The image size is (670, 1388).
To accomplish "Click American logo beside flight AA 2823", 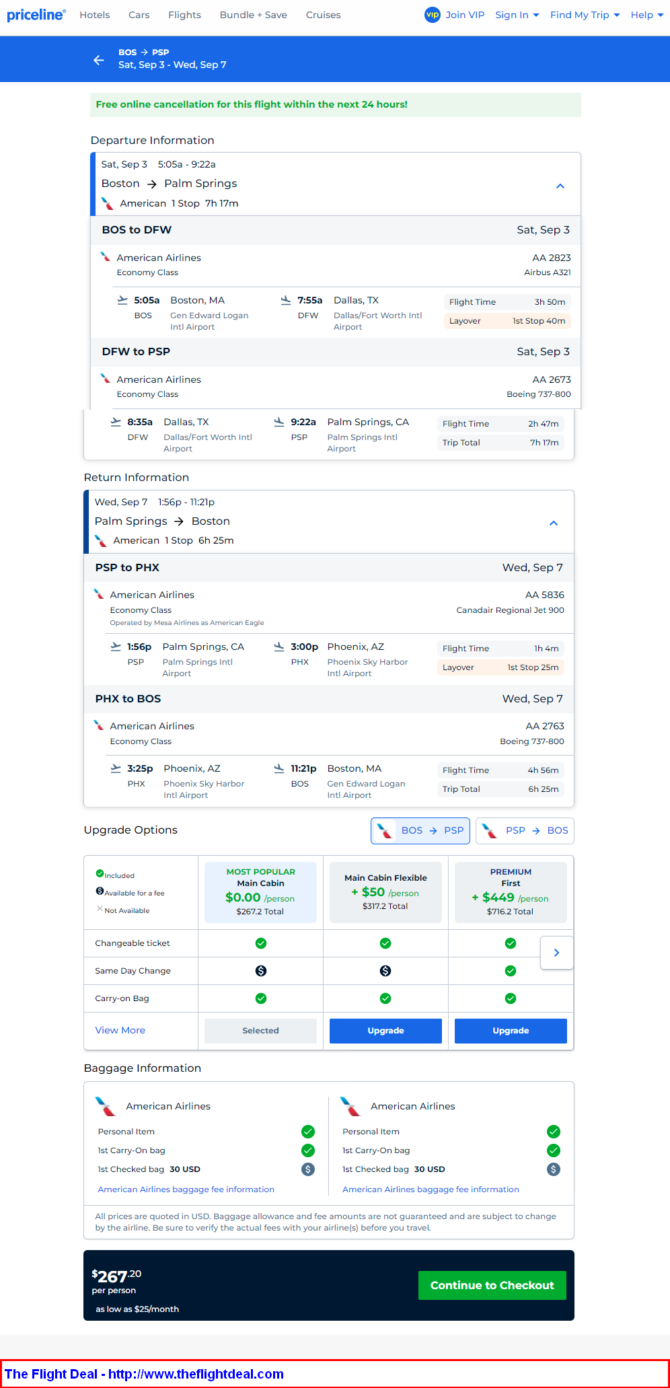I will coord(105,257).
